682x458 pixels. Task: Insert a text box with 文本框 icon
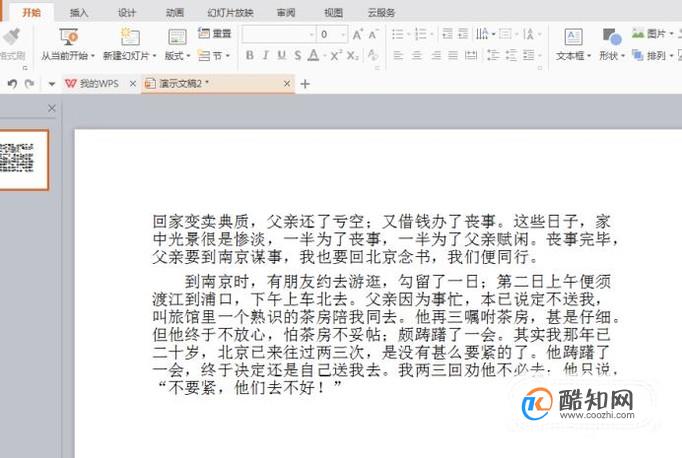[573, 37]
